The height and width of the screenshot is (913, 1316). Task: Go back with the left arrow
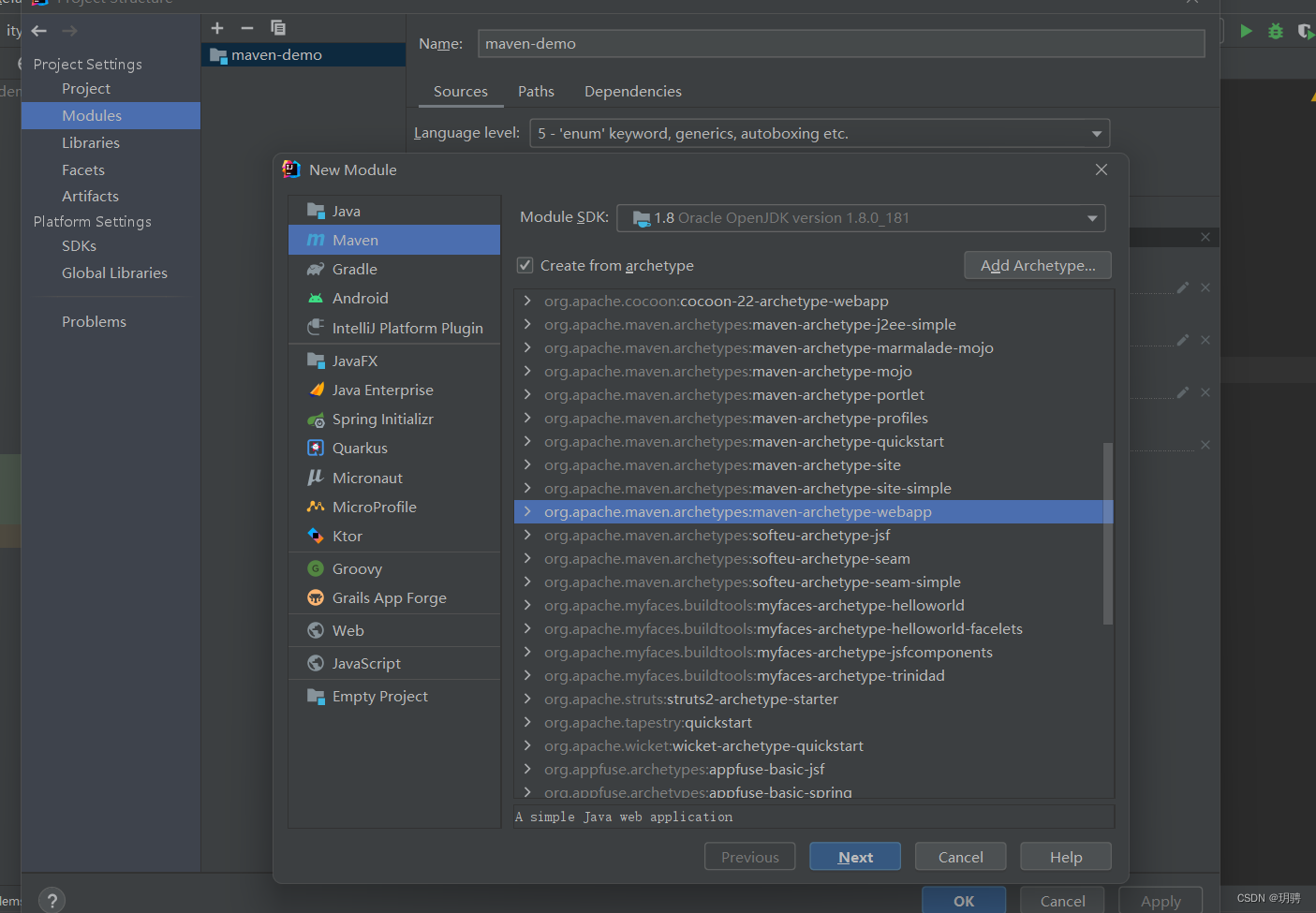(39, 31)
